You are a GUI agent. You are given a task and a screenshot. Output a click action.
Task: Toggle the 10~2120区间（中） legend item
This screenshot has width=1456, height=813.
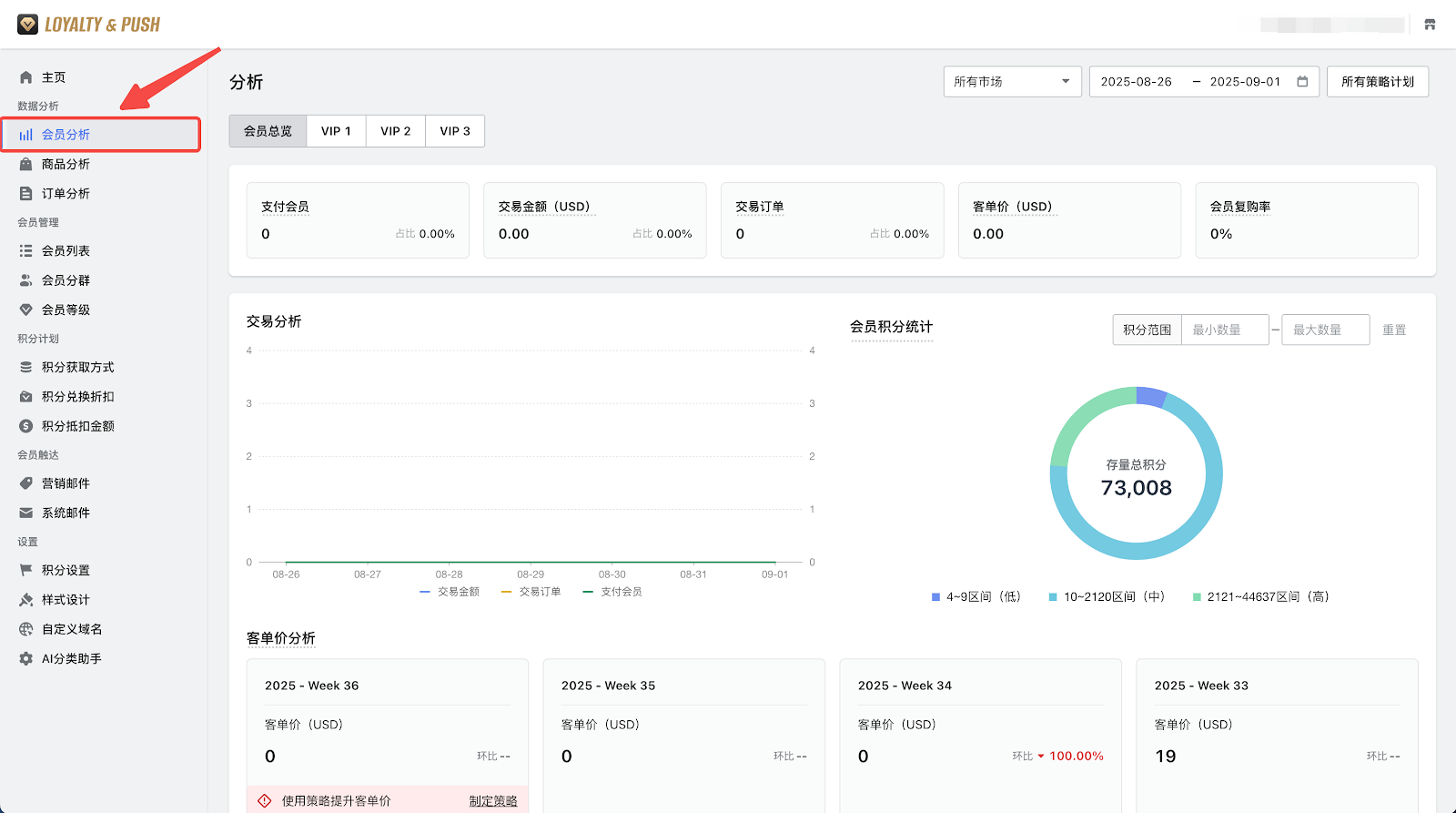coord(1107,597)
